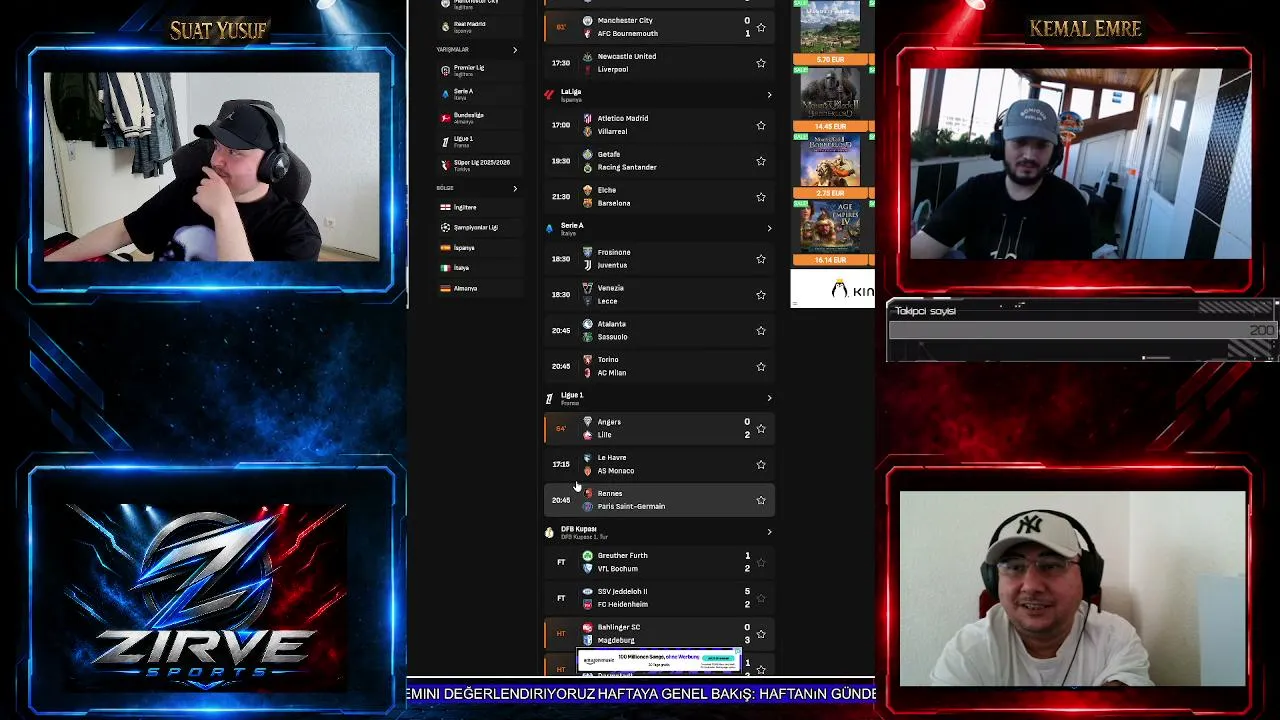The image size is (1280, 720).
Task: Favorite the Manchester City vs AFC Bournemouth match
Action: tap(761, 27)
